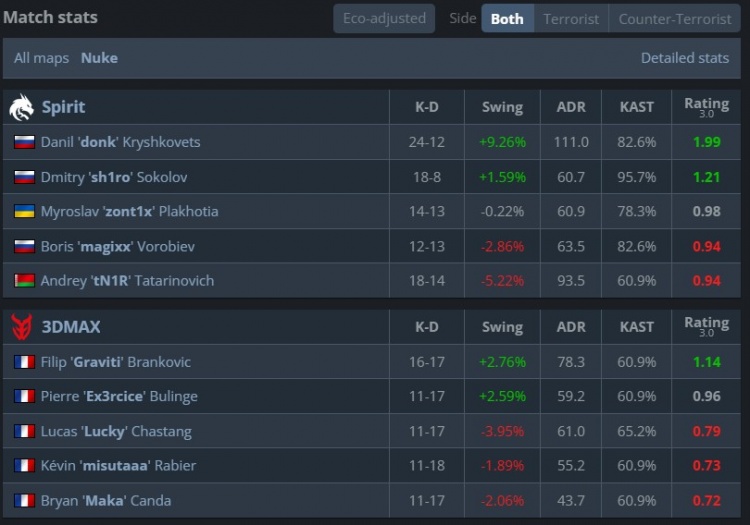Click the French flag beside Maka
750x525 pixels.
(x=24, y=500)
